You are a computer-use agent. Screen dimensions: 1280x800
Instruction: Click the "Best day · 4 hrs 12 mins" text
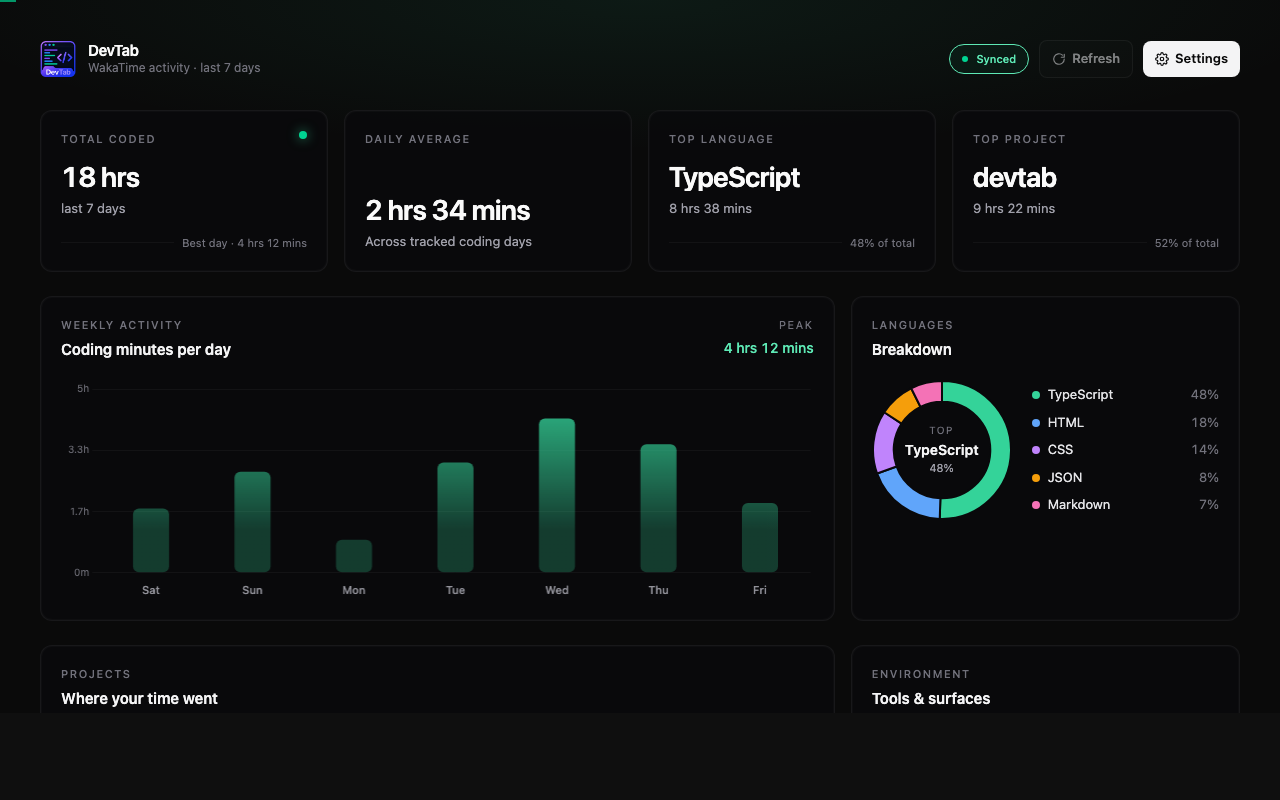click(x=244, y=243)
